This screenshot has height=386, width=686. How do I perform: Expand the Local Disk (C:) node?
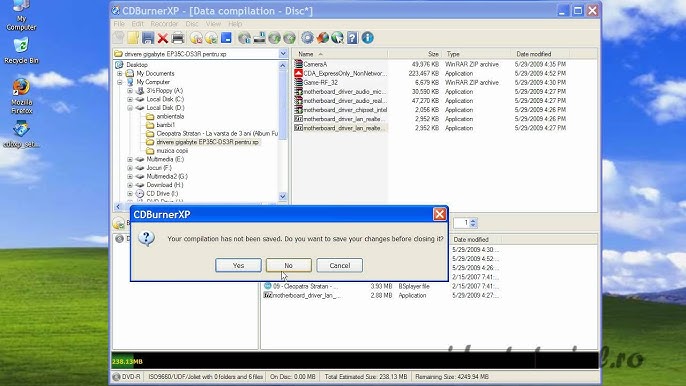pyautogui.click(x=130, y=99)
